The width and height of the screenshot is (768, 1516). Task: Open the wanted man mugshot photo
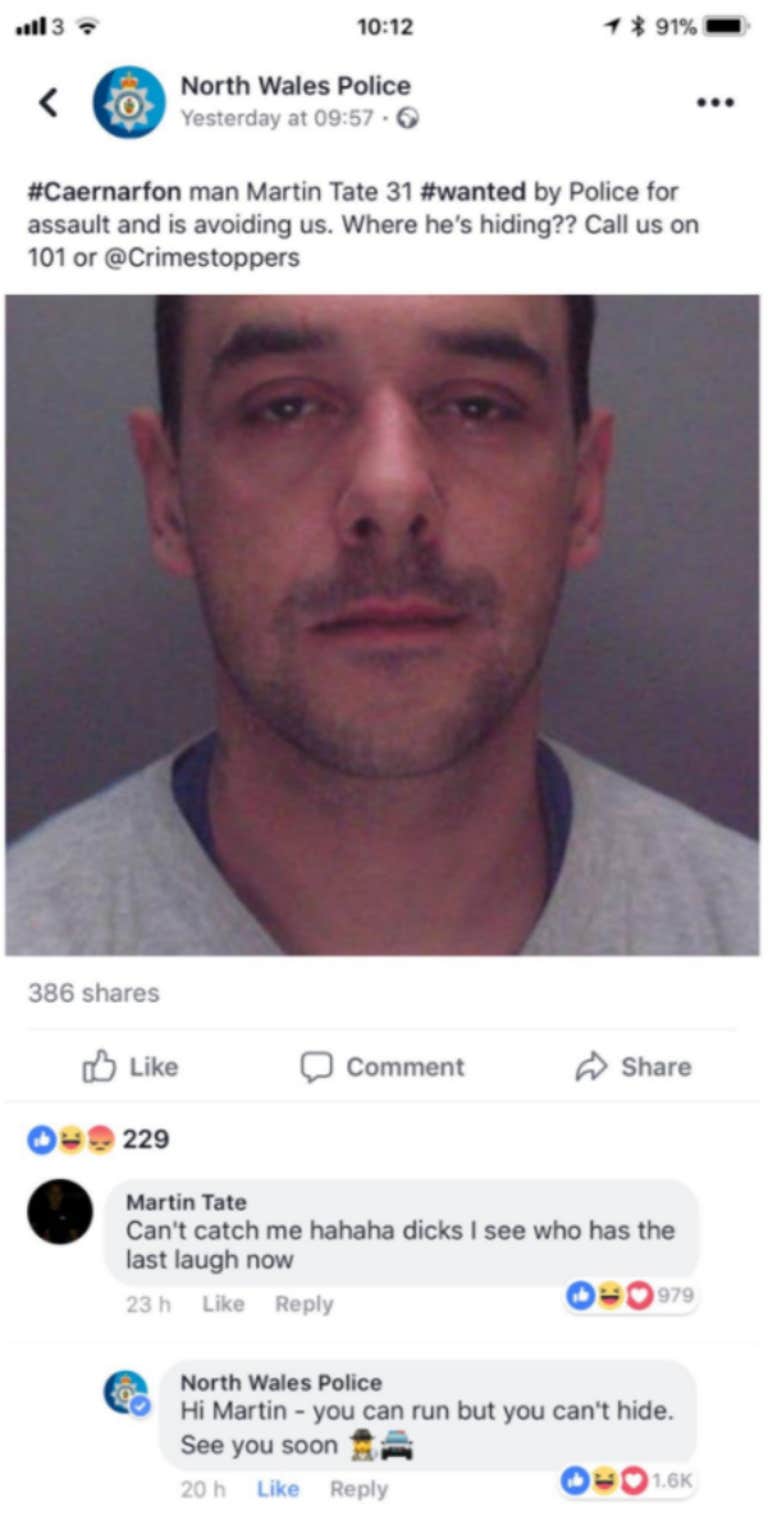382,625
